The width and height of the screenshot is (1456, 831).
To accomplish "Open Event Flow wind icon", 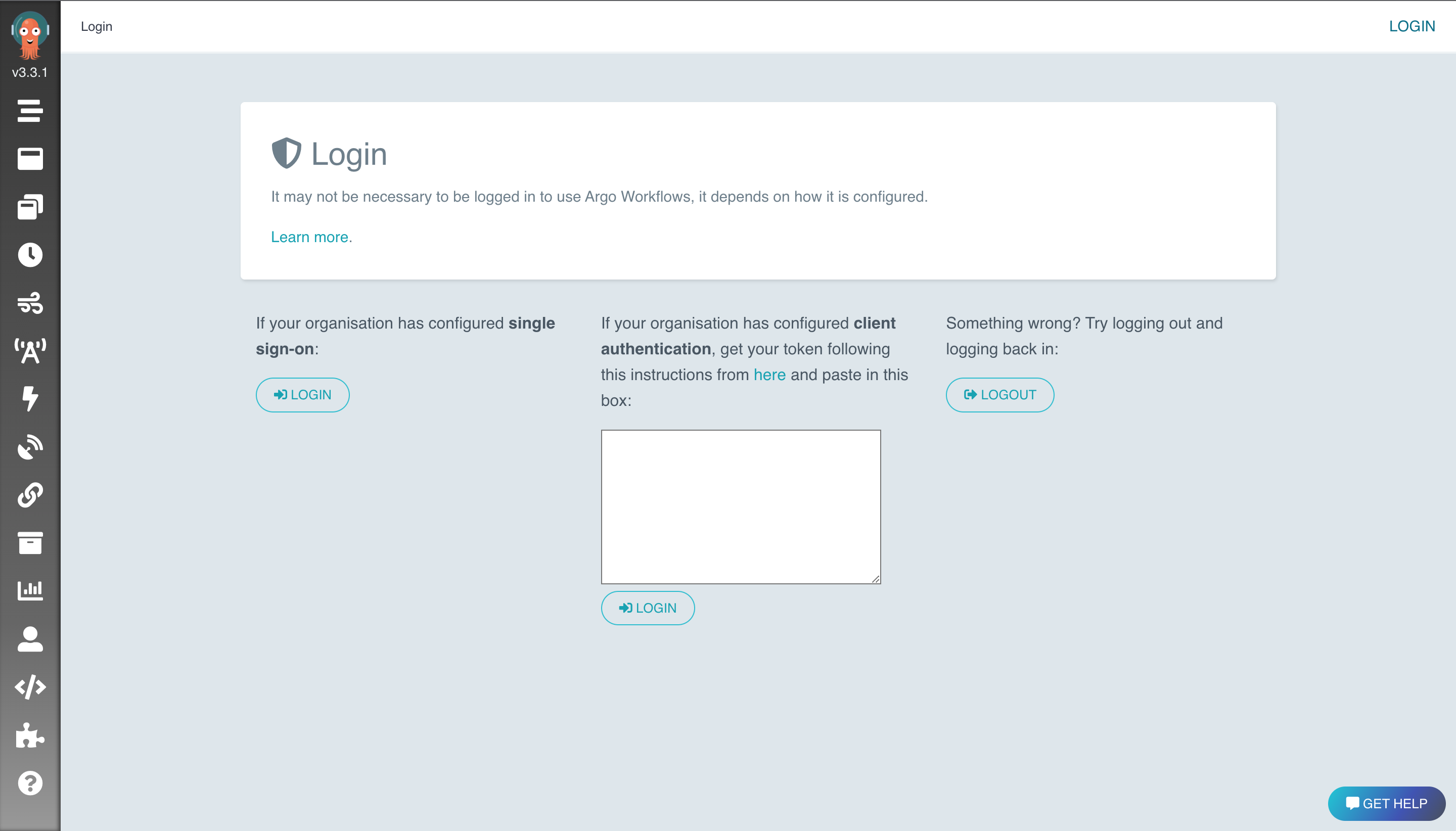I will 30,303.
